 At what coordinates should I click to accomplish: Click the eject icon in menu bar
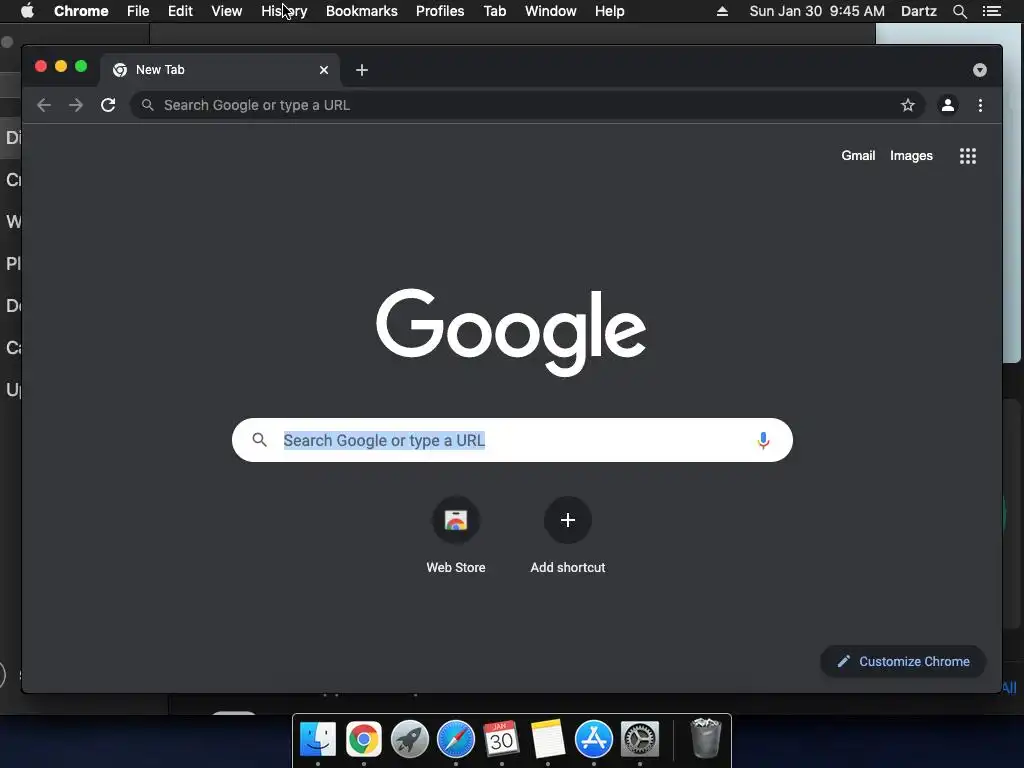click(x=722, y=11)
